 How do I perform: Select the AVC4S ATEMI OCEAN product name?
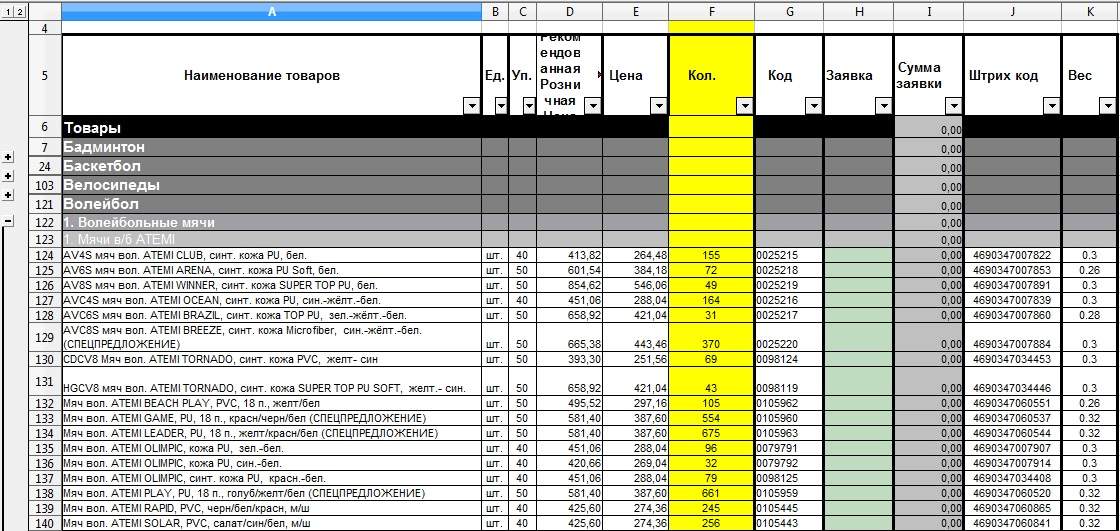271,300
